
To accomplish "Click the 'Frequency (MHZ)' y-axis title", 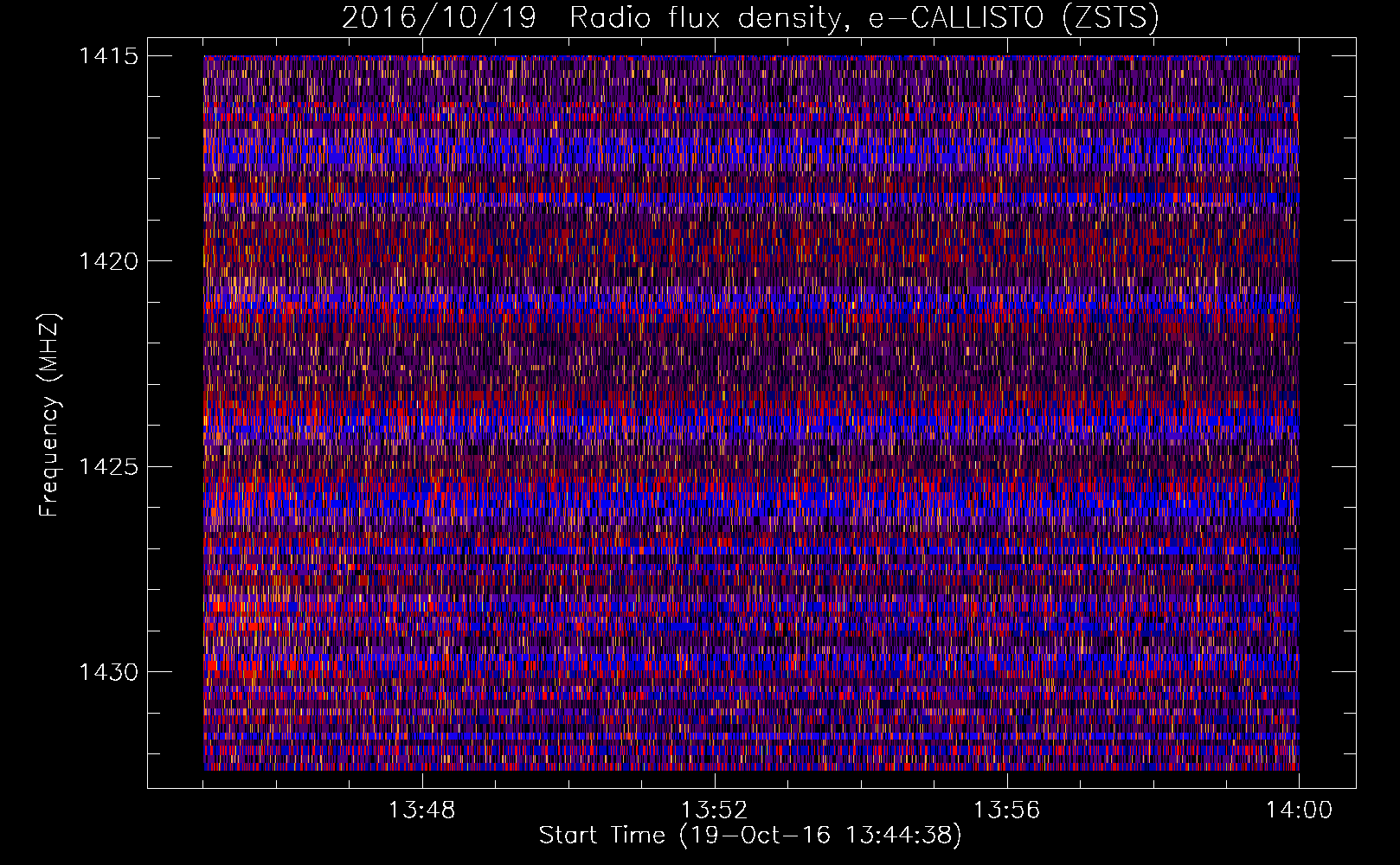I will coord(49,414).
